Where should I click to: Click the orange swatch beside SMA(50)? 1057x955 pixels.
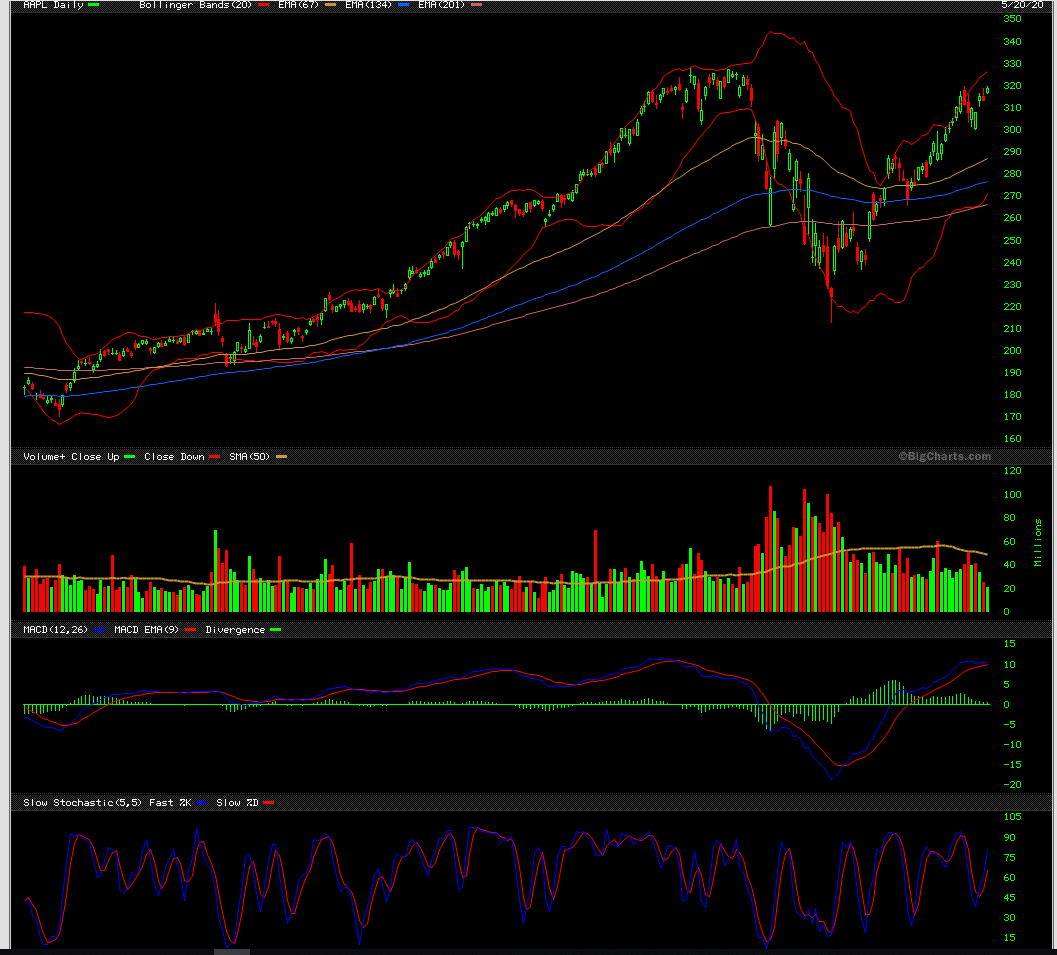pos(281,457)
